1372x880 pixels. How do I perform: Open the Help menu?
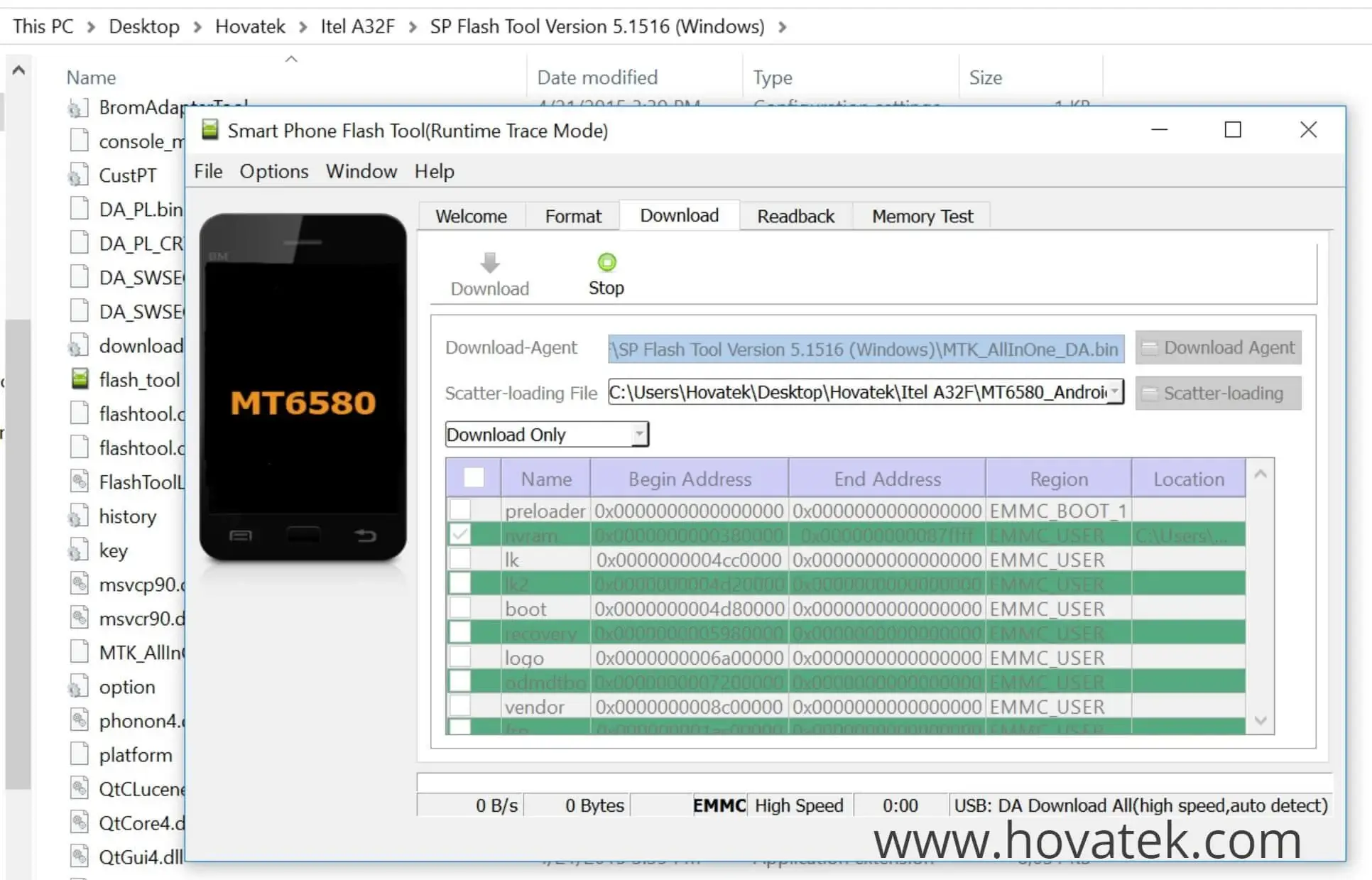coord(433,171)
